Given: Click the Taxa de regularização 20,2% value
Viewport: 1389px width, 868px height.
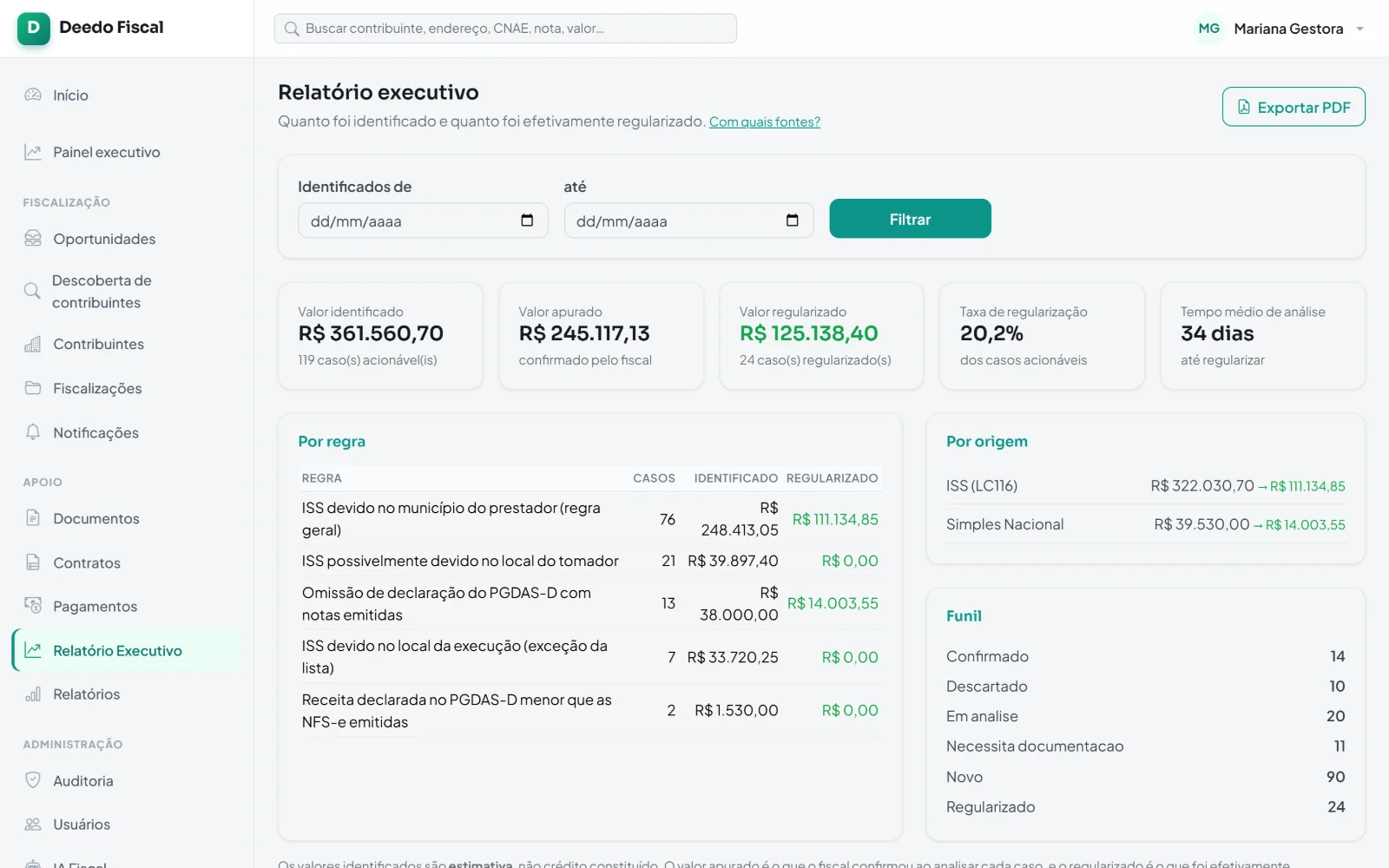Looking at the screenshot, I should [x=991, y=333].
